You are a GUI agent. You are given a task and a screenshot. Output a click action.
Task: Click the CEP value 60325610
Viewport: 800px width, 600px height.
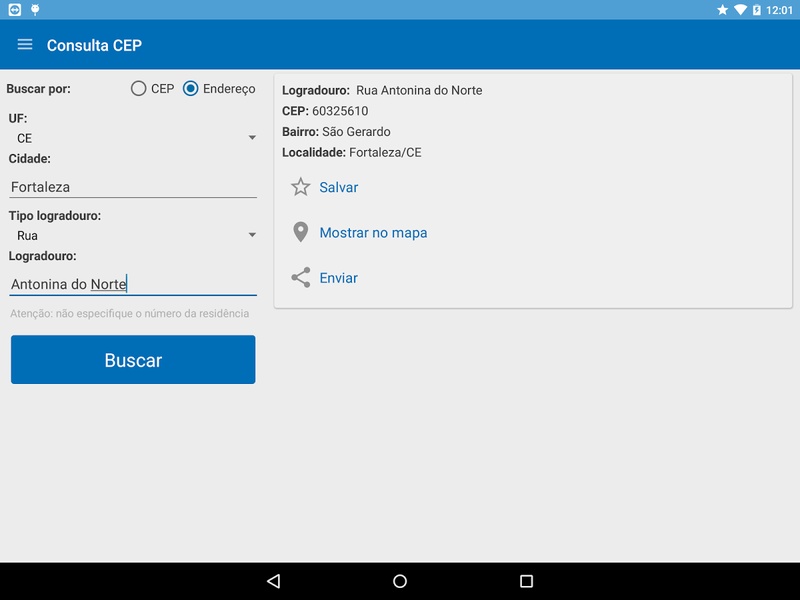tap(340, 111)
